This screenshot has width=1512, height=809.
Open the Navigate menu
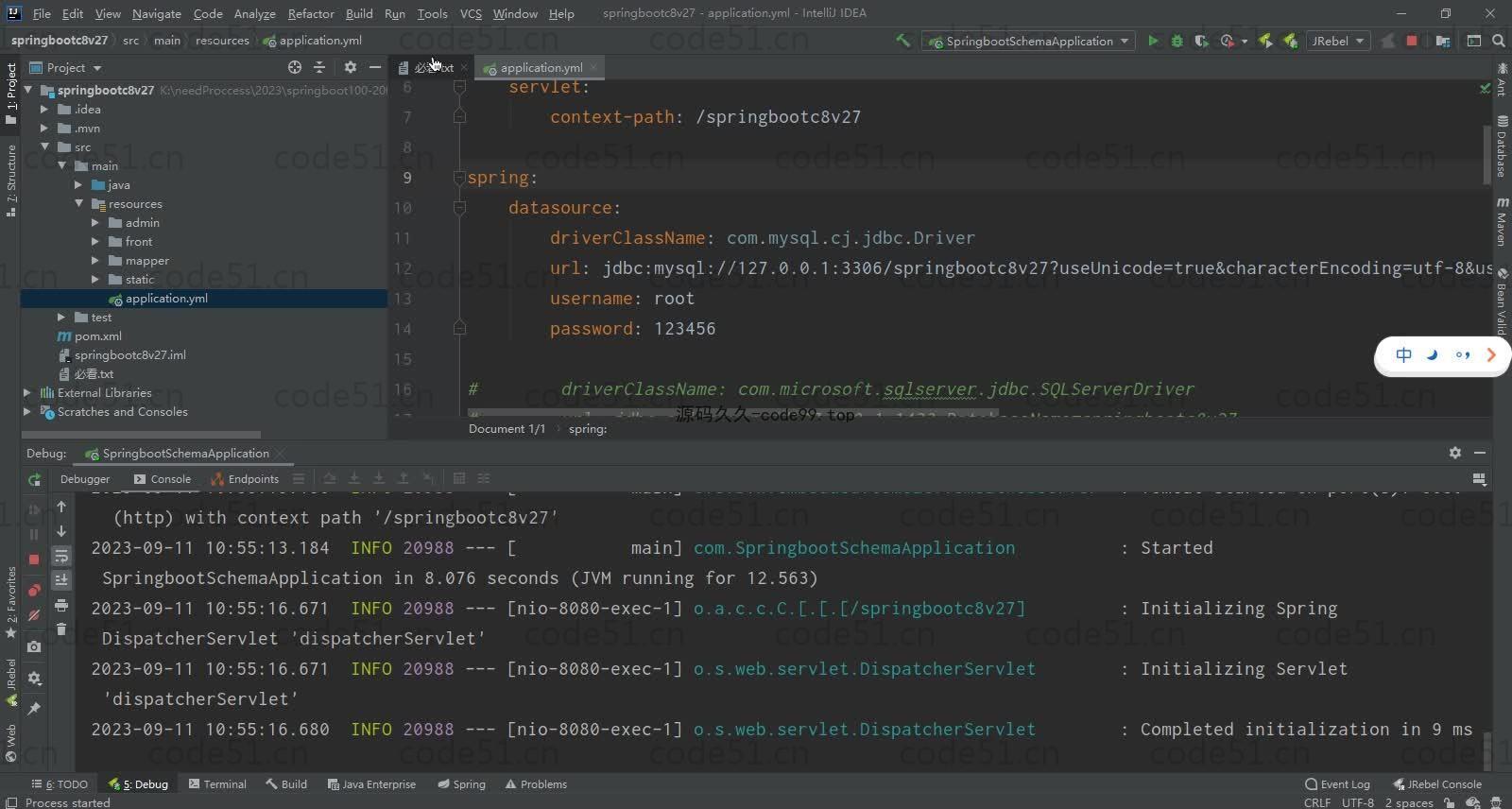click(157, 13)
